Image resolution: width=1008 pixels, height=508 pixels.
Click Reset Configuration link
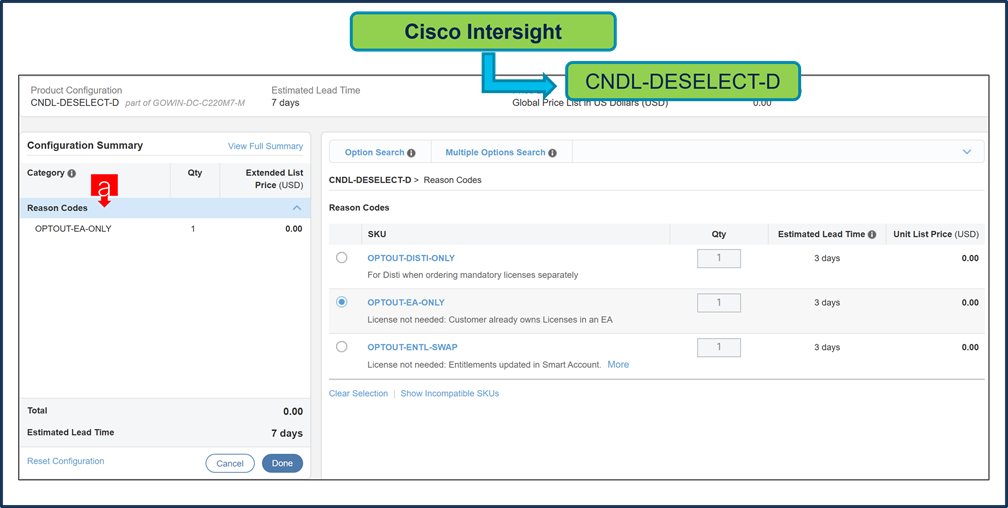(x=66, y=461)
